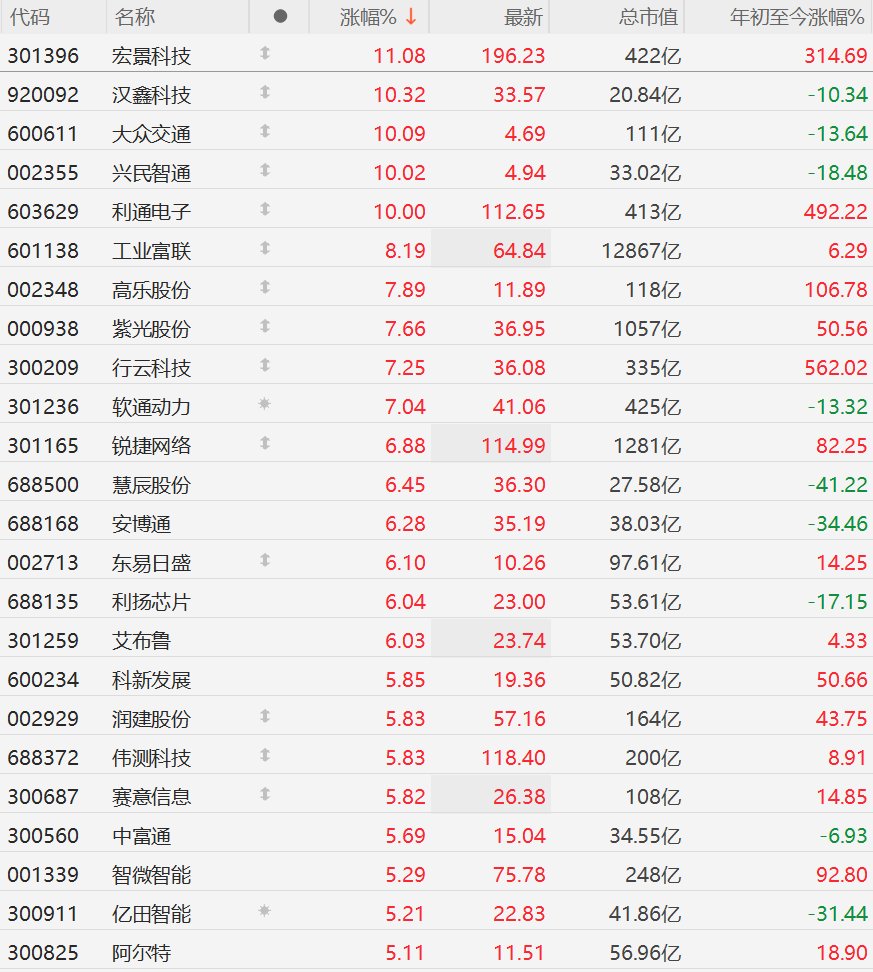Click the descending sort arrow beside 涨幅%

[410, 17]
